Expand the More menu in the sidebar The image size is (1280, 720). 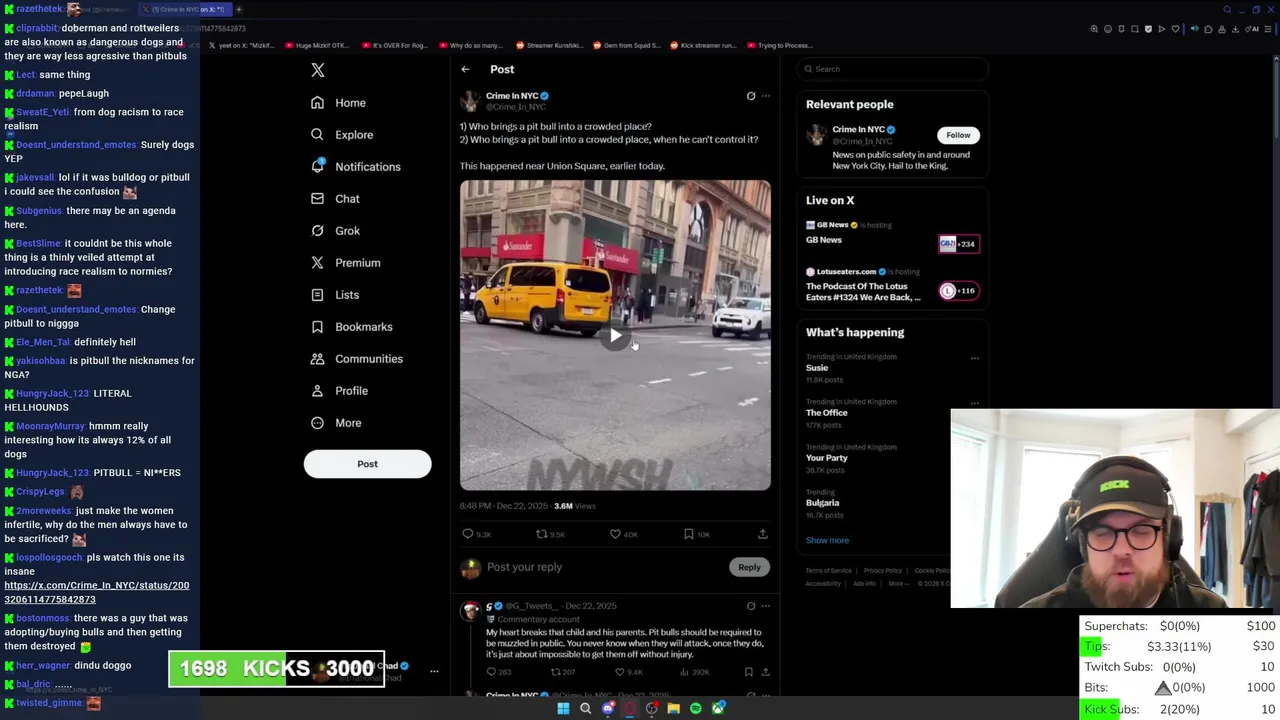336,423
